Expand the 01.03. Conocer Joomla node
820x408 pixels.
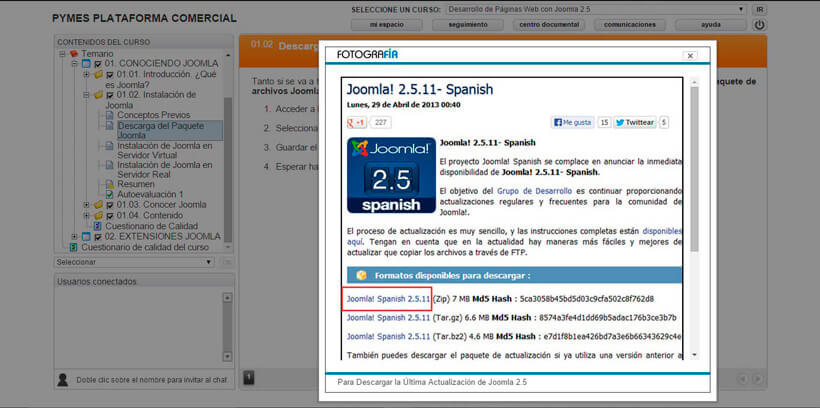(x=87, y=205)
